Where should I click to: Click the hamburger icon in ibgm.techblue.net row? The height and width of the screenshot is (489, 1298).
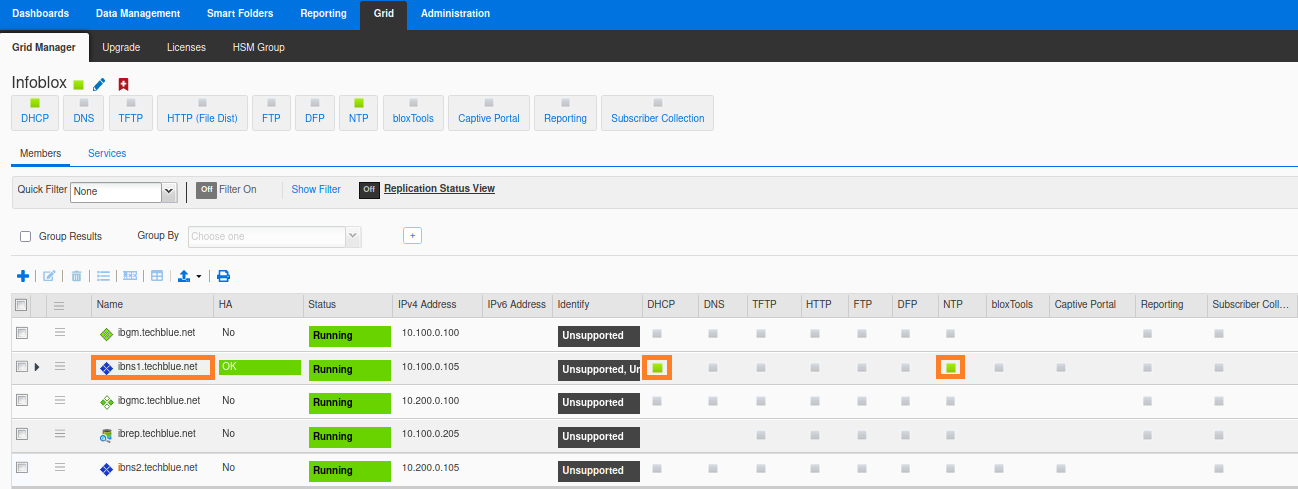coord(60,333)
